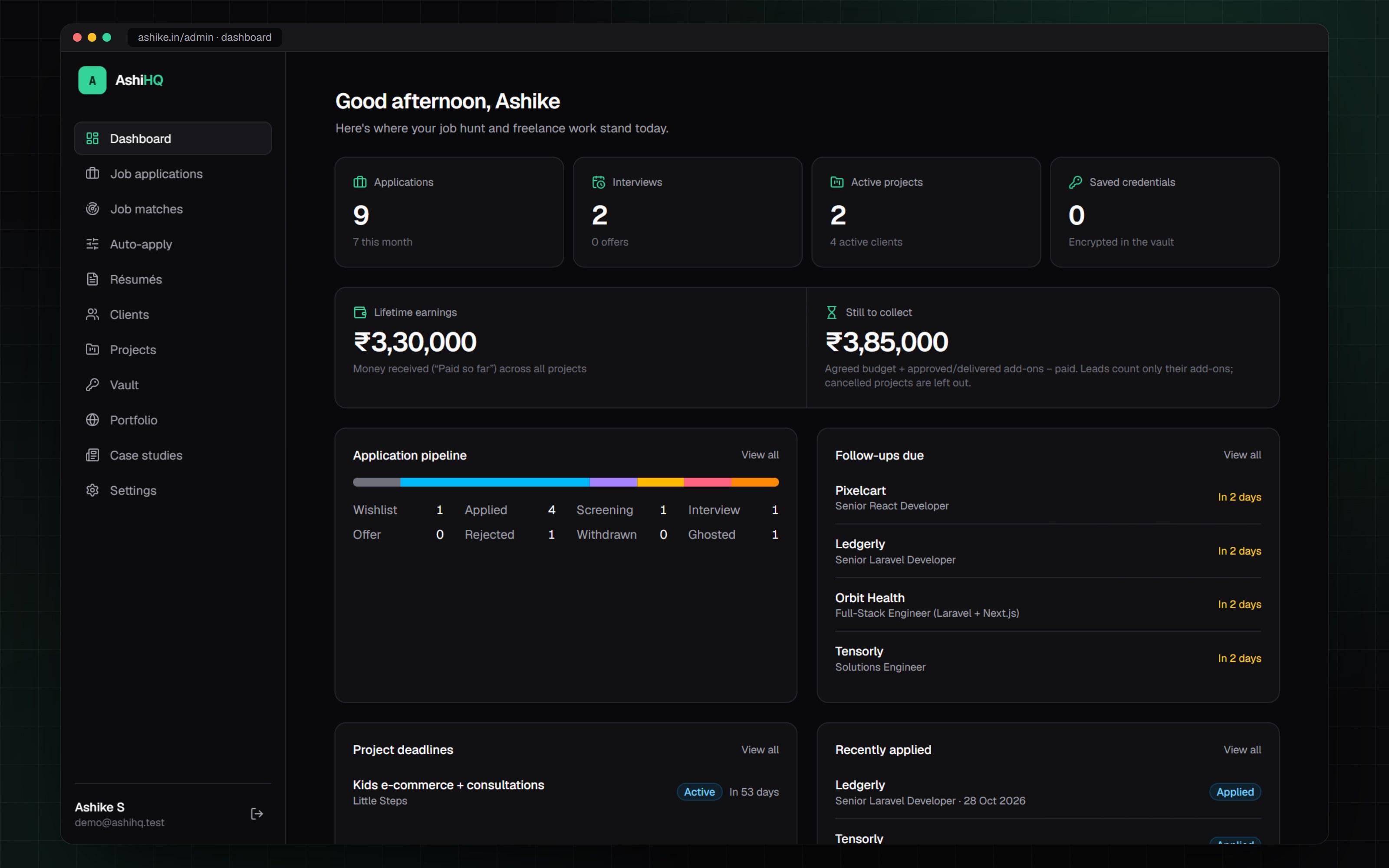Open the Orbit Health follow-up row
This screenshot has height=868, width=1389.
pyautogui.click(x=1048, y=605)
